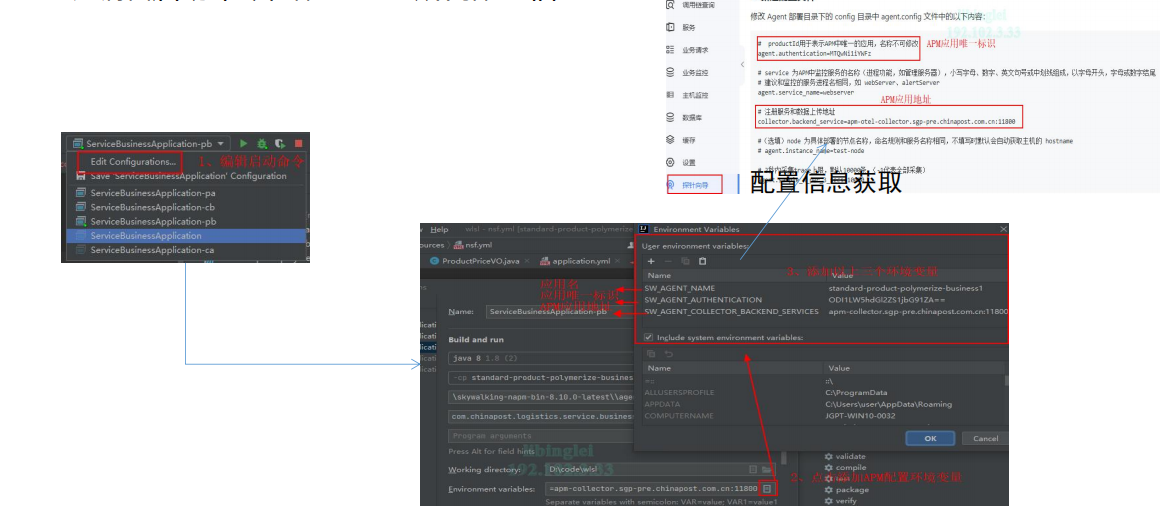The image size is (1175, 529).
Task: Run with coverage using the shield icon
Action: click(280, 144)
